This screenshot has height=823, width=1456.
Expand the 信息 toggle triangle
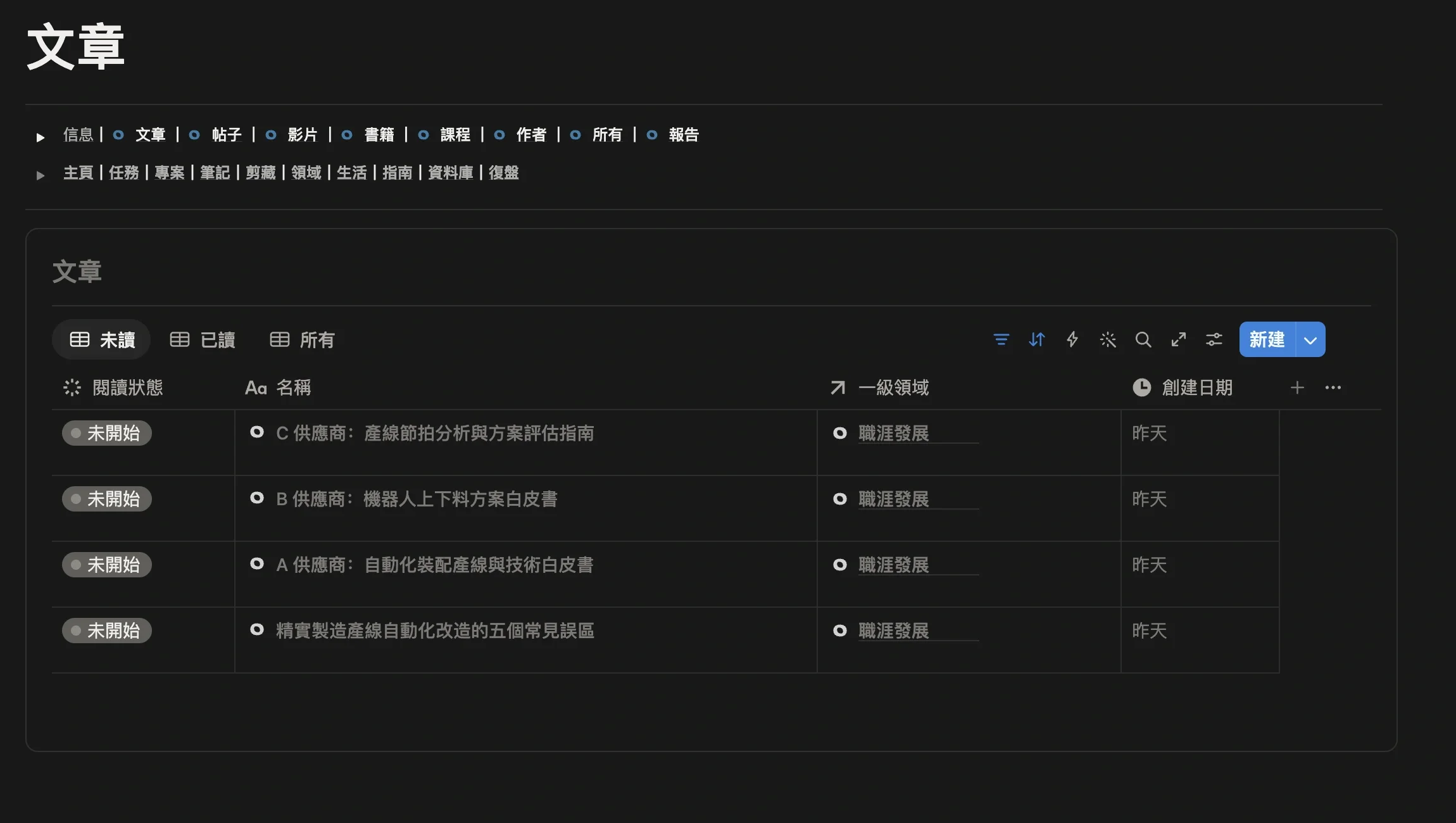tap(41, 137)
